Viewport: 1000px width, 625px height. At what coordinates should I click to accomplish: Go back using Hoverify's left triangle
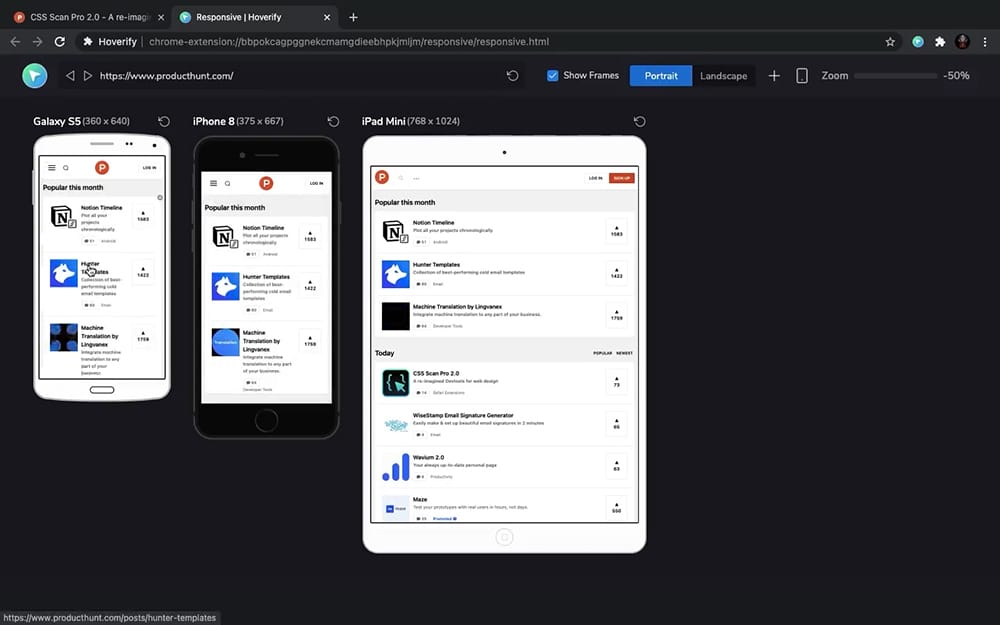(70, 76)
